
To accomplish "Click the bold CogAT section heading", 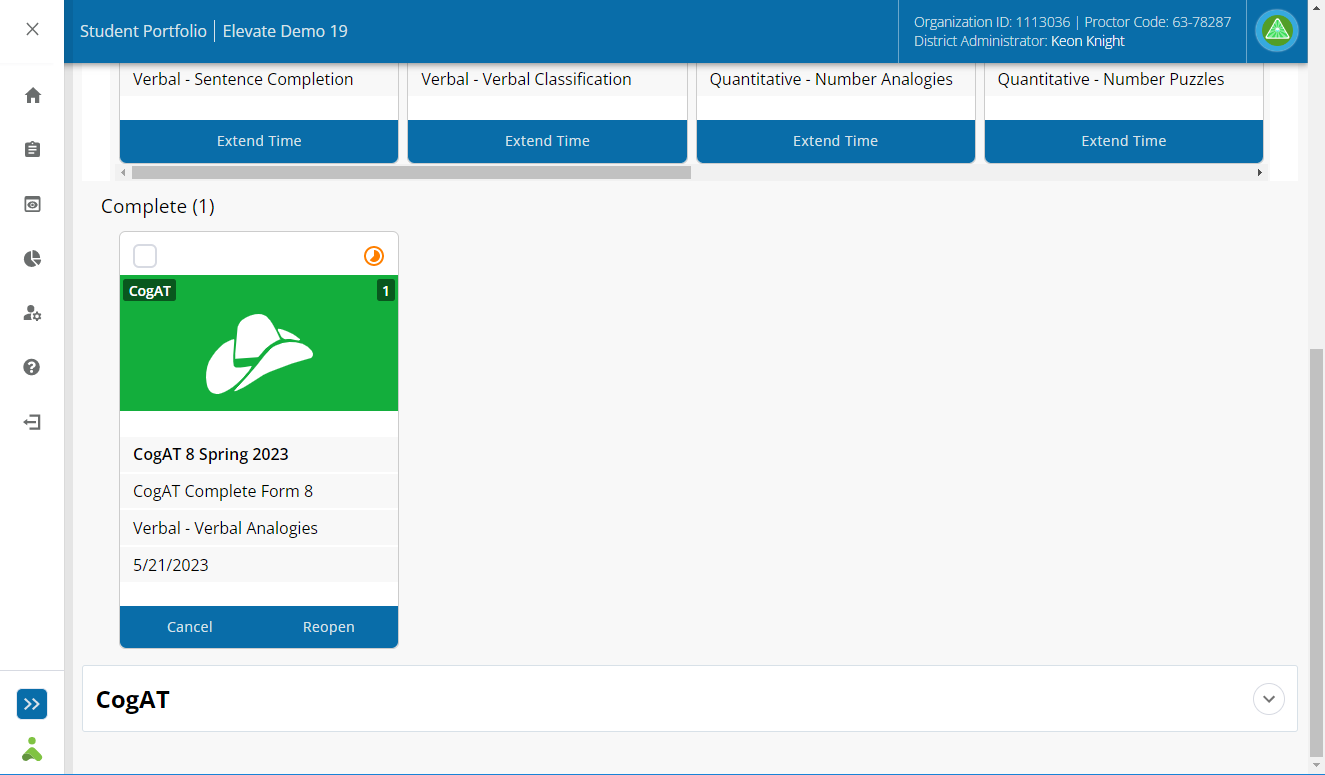I will 133,699.
